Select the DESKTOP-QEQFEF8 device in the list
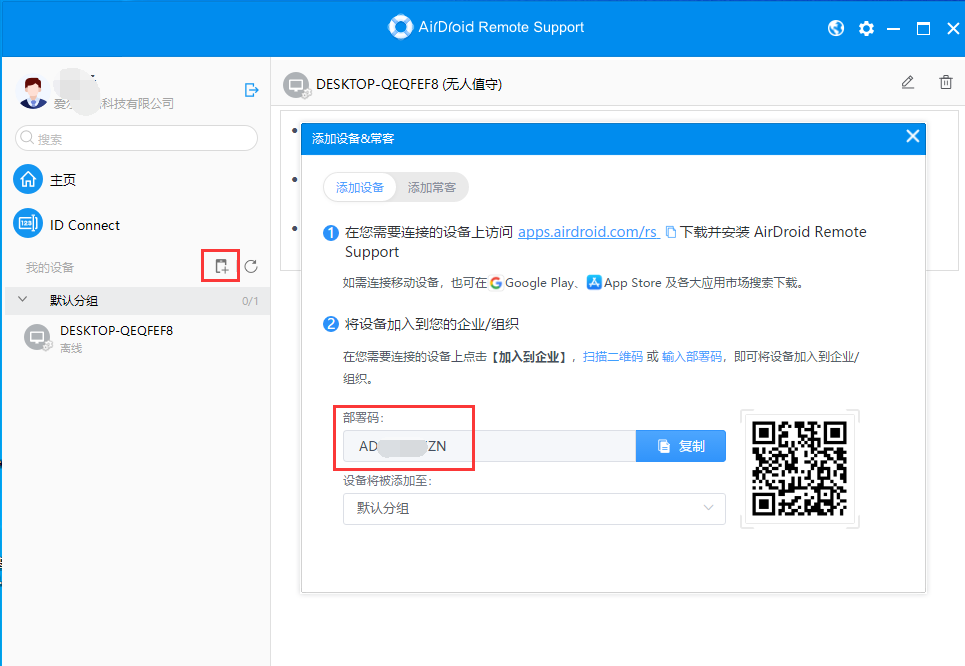 coord(137,338)
